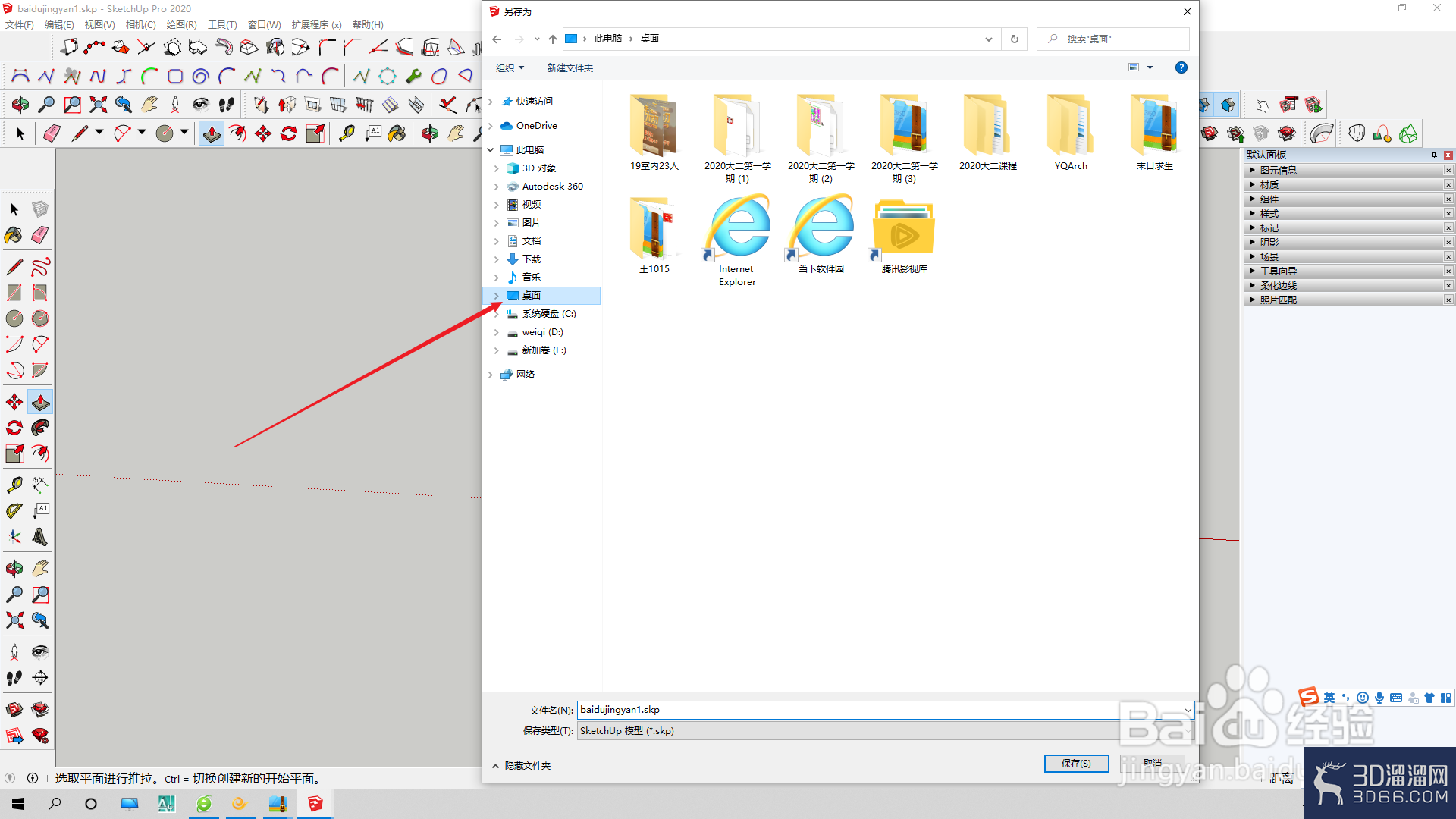
Task: Select 桌面 in the navigation tree
Action: click(541, 296)
